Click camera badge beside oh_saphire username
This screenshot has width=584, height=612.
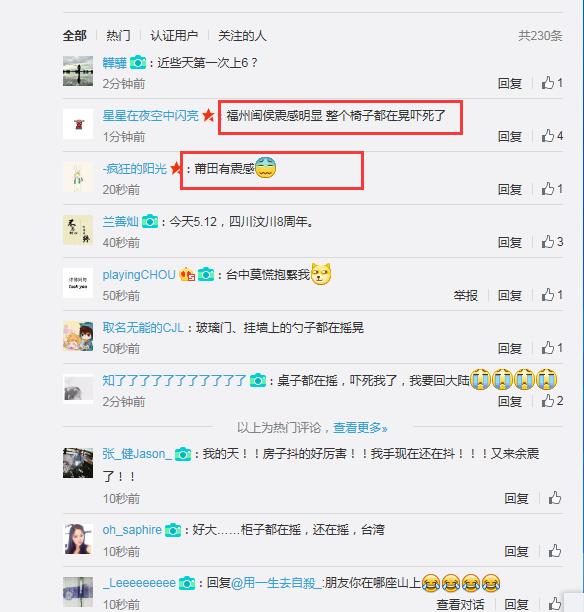pyautogui.click(x=173, y=530)
